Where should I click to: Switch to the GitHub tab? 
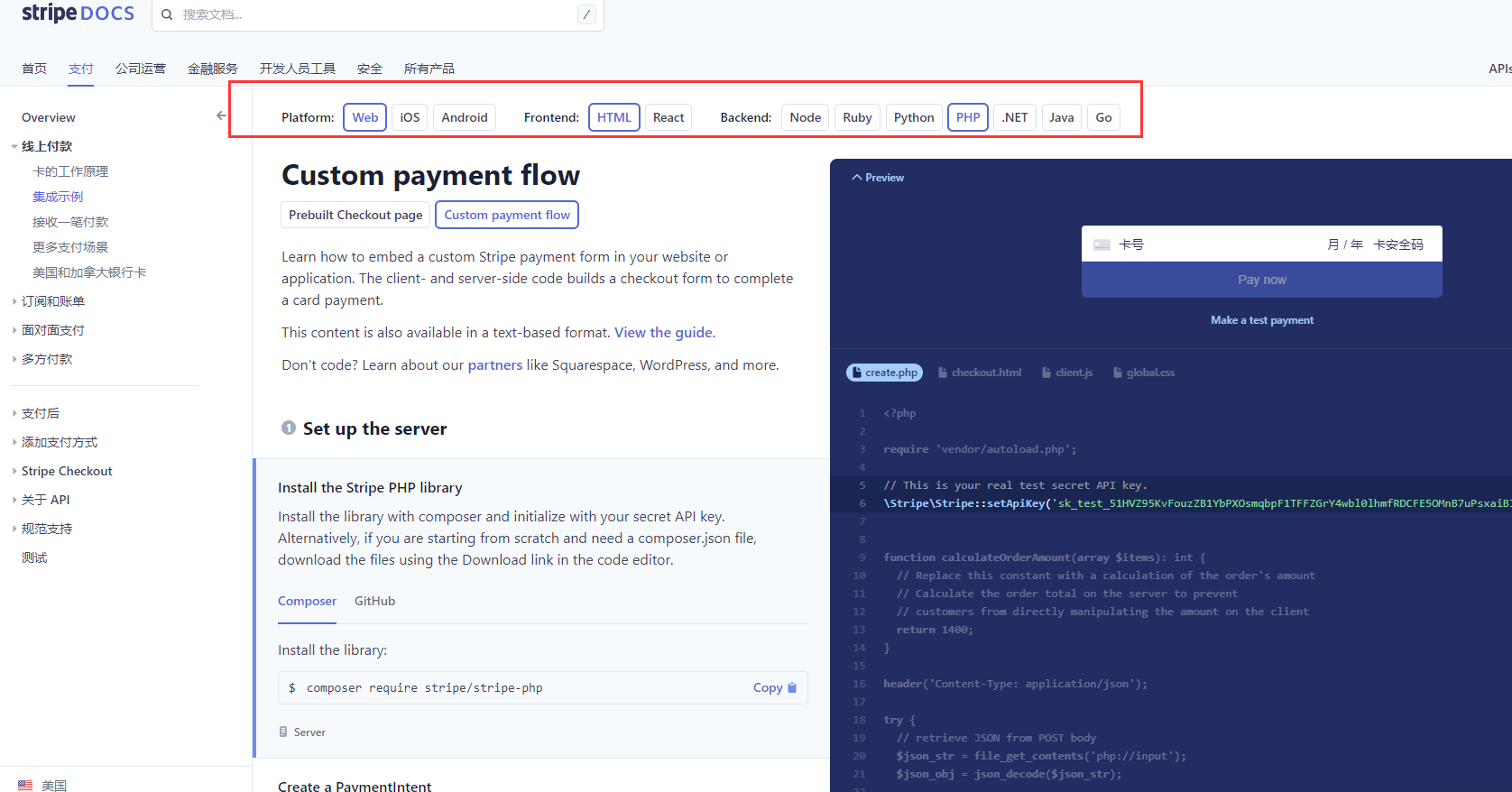[374, 602]
